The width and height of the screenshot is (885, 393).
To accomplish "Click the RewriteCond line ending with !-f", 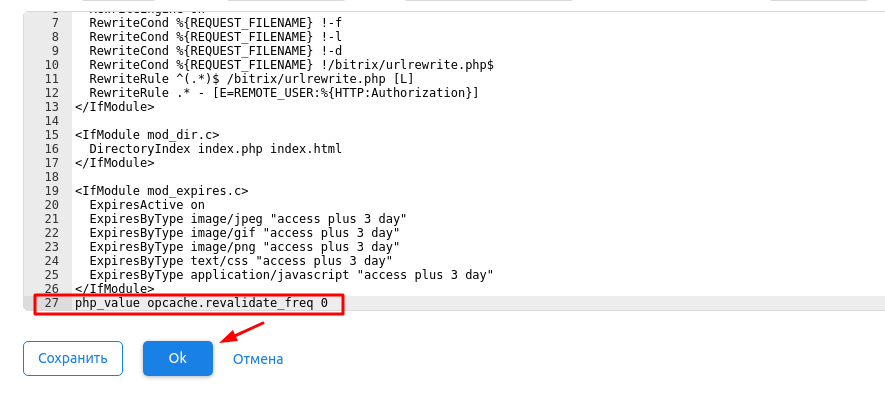I will point(216,23).
